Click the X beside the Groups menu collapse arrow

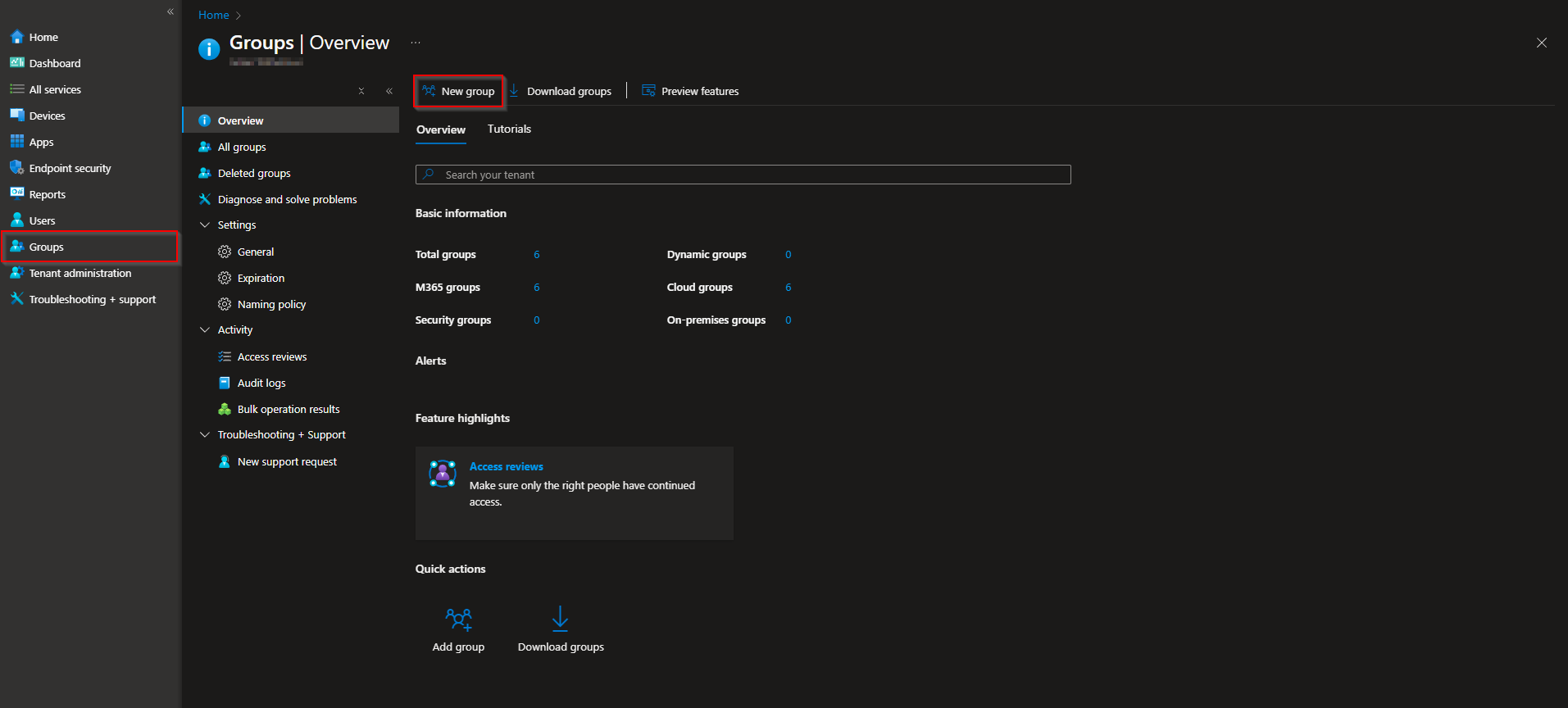click(x=361, y=91)
